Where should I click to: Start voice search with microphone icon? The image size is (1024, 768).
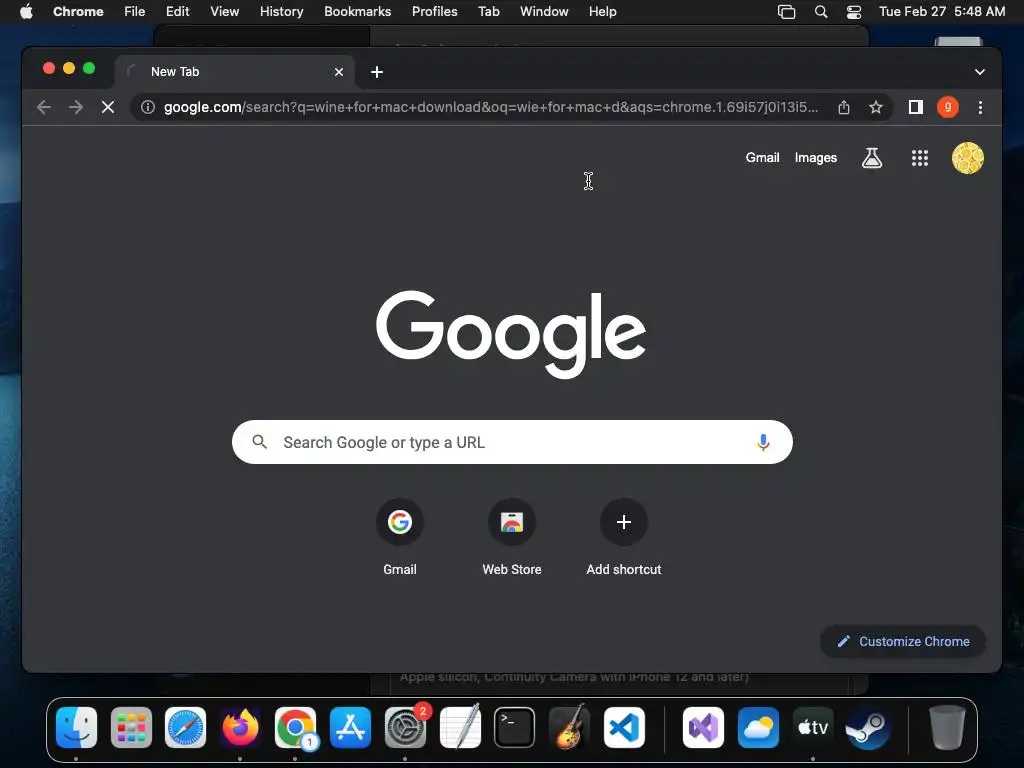point(763,442)
